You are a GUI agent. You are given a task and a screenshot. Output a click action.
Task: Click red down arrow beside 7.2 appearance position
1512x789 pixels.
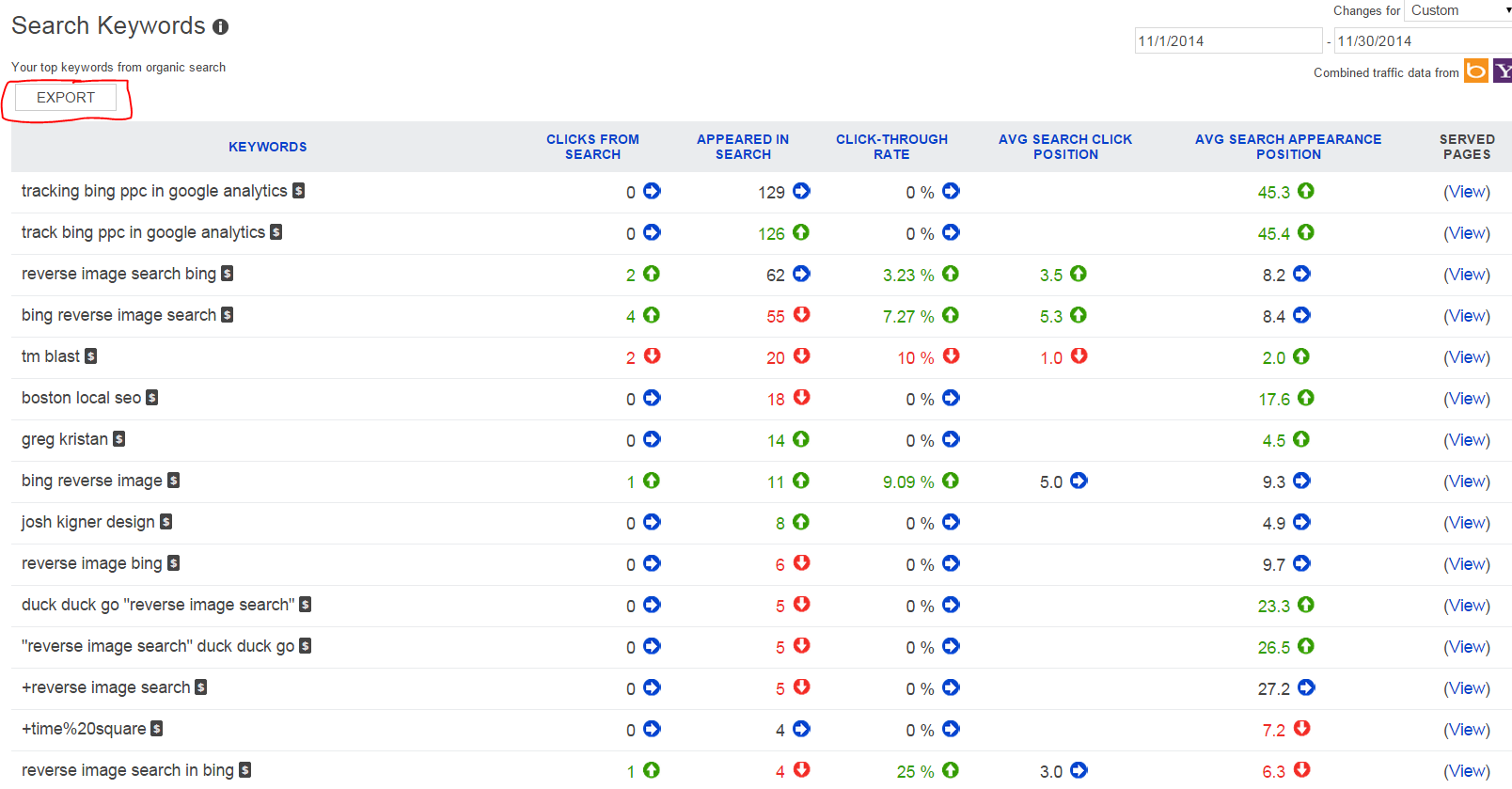pyautogui.click(x=1302, y=728)
